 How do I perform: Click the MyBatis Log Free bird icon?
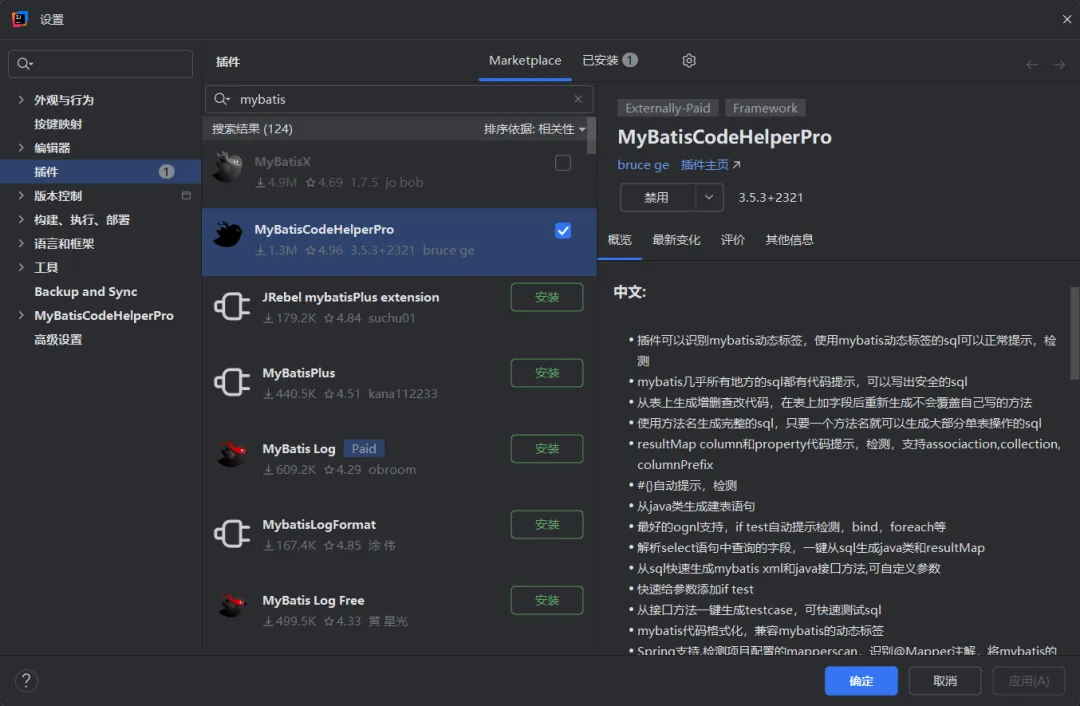click(232, 606)
